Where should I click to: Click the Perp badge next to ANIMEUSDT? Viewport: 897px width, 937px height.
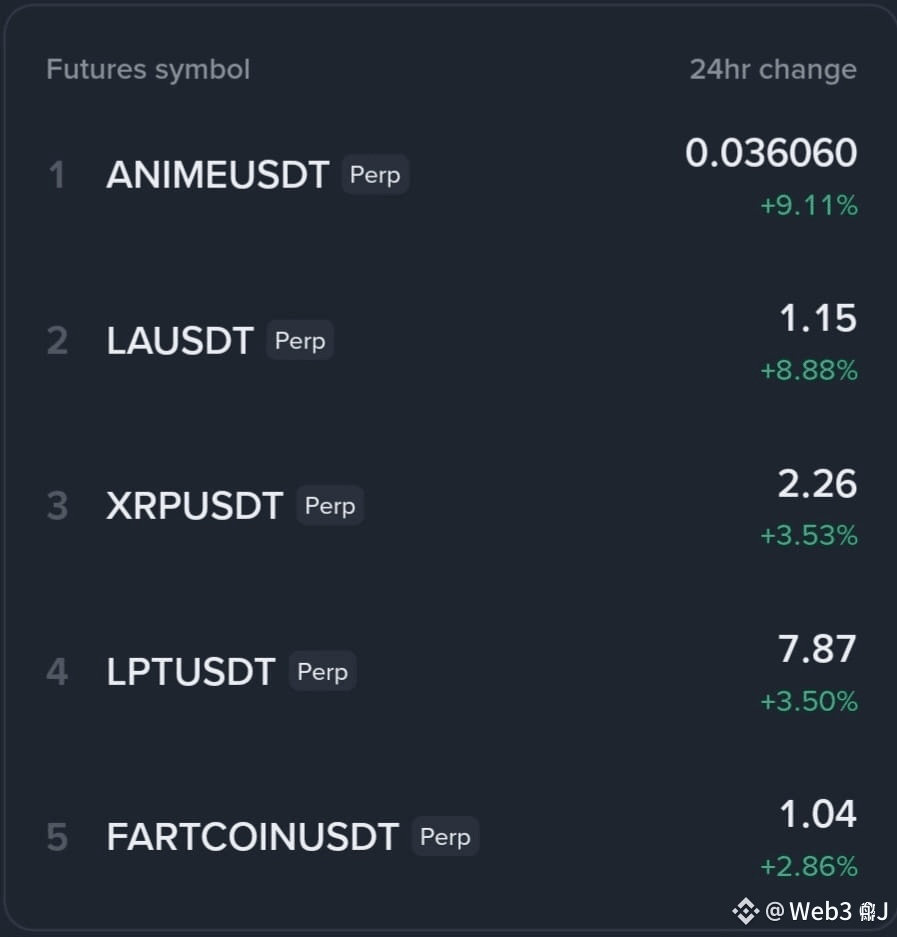point(375,174)
